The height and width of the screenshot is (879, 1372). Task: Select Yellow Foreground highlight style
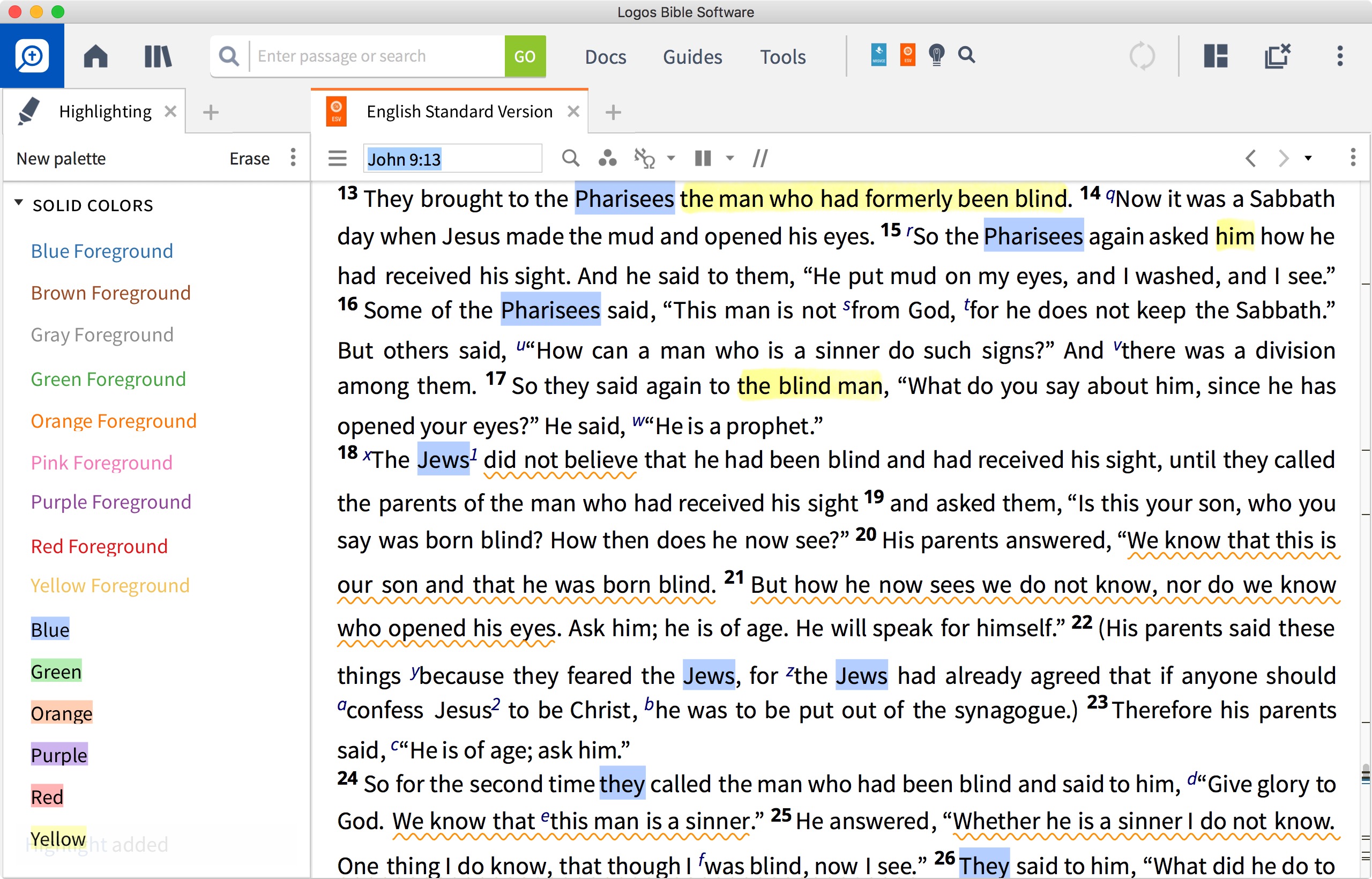(109, 585)
